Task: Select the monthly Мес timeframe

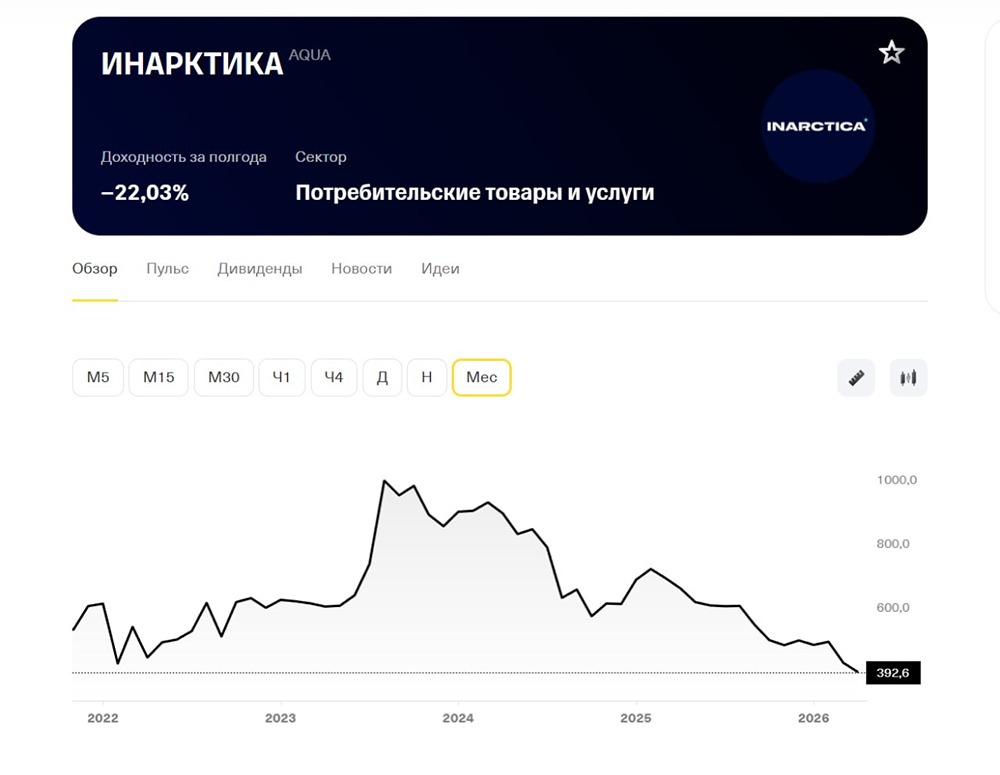Action: point(482,377)
